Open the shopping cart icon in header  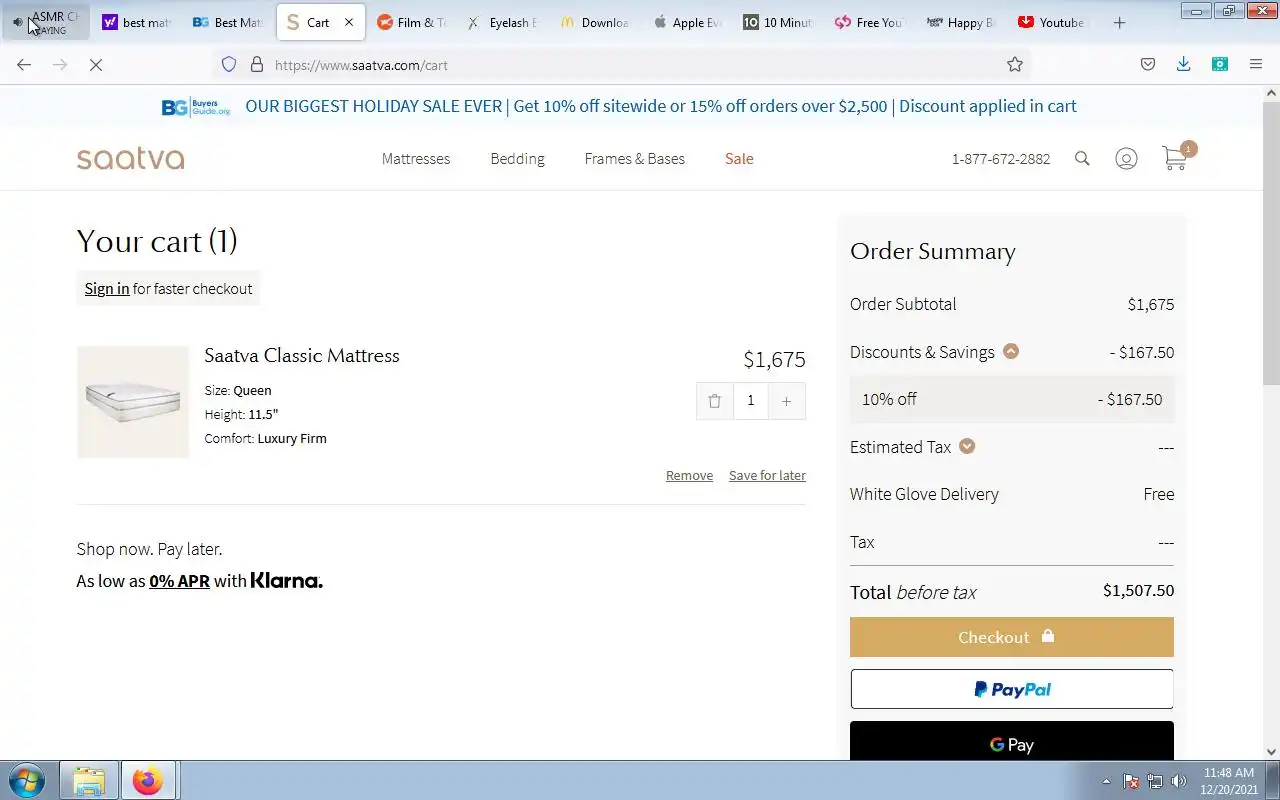click(x=1176, y=157)
